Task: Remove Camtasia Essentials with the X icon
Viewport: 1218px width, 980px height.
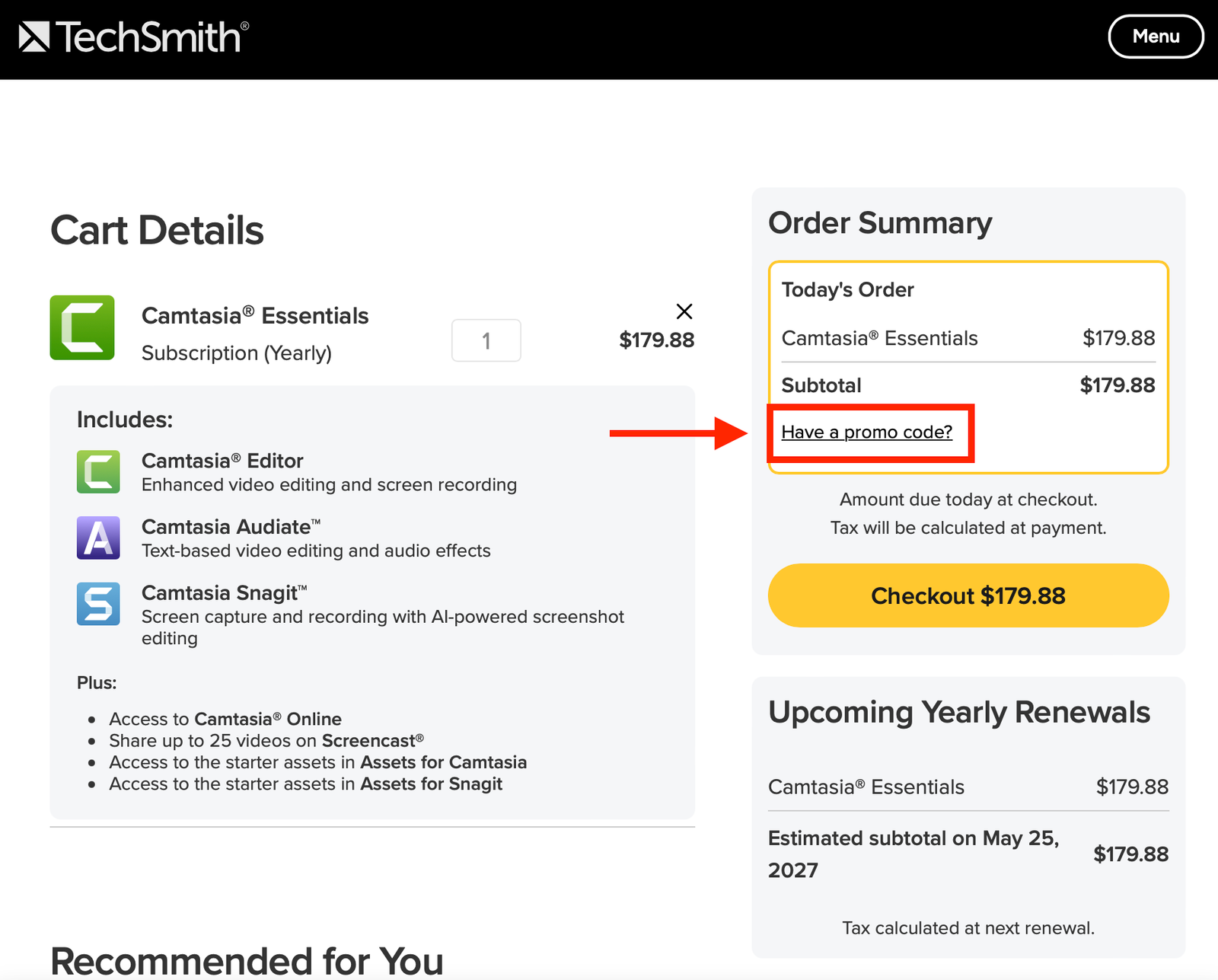Action: 684,311
